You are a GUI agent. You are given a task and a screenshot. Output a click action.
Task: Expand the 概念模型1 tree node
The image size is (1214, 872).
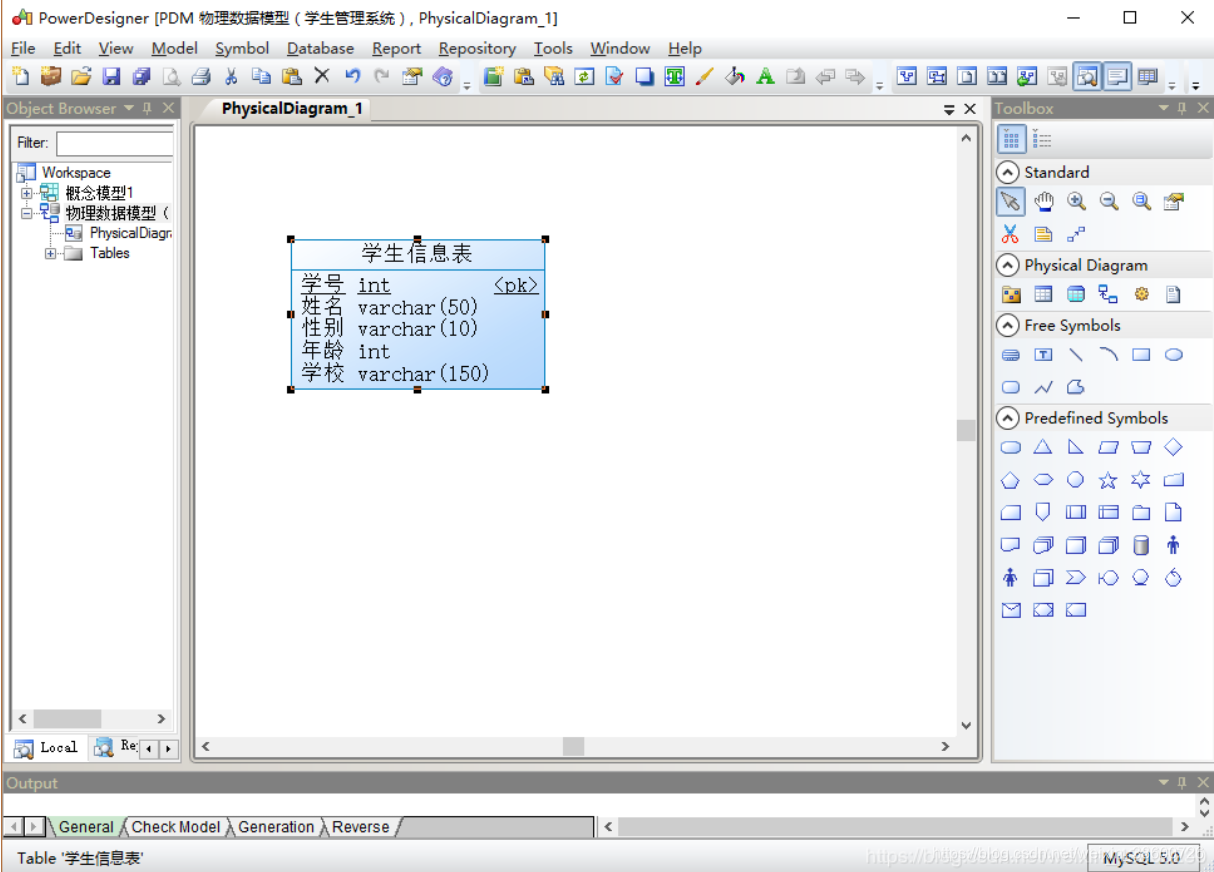click(x=27, y=193)
